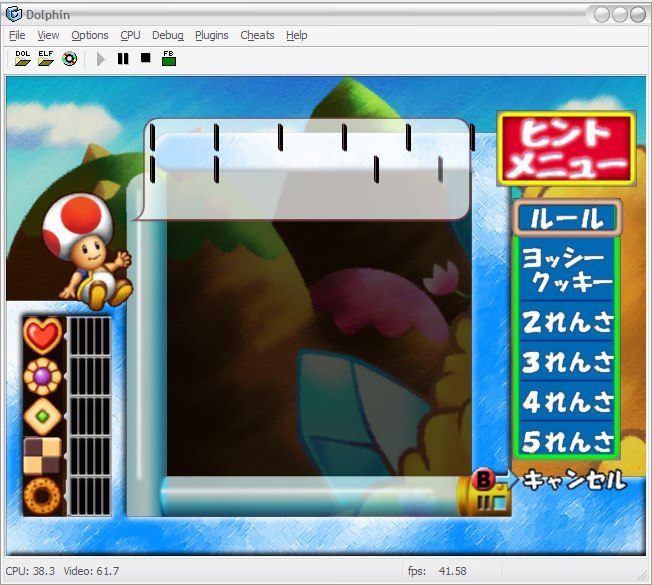Click the checkerboard cookie icon
652x585 pixels.
click(42, 456)
